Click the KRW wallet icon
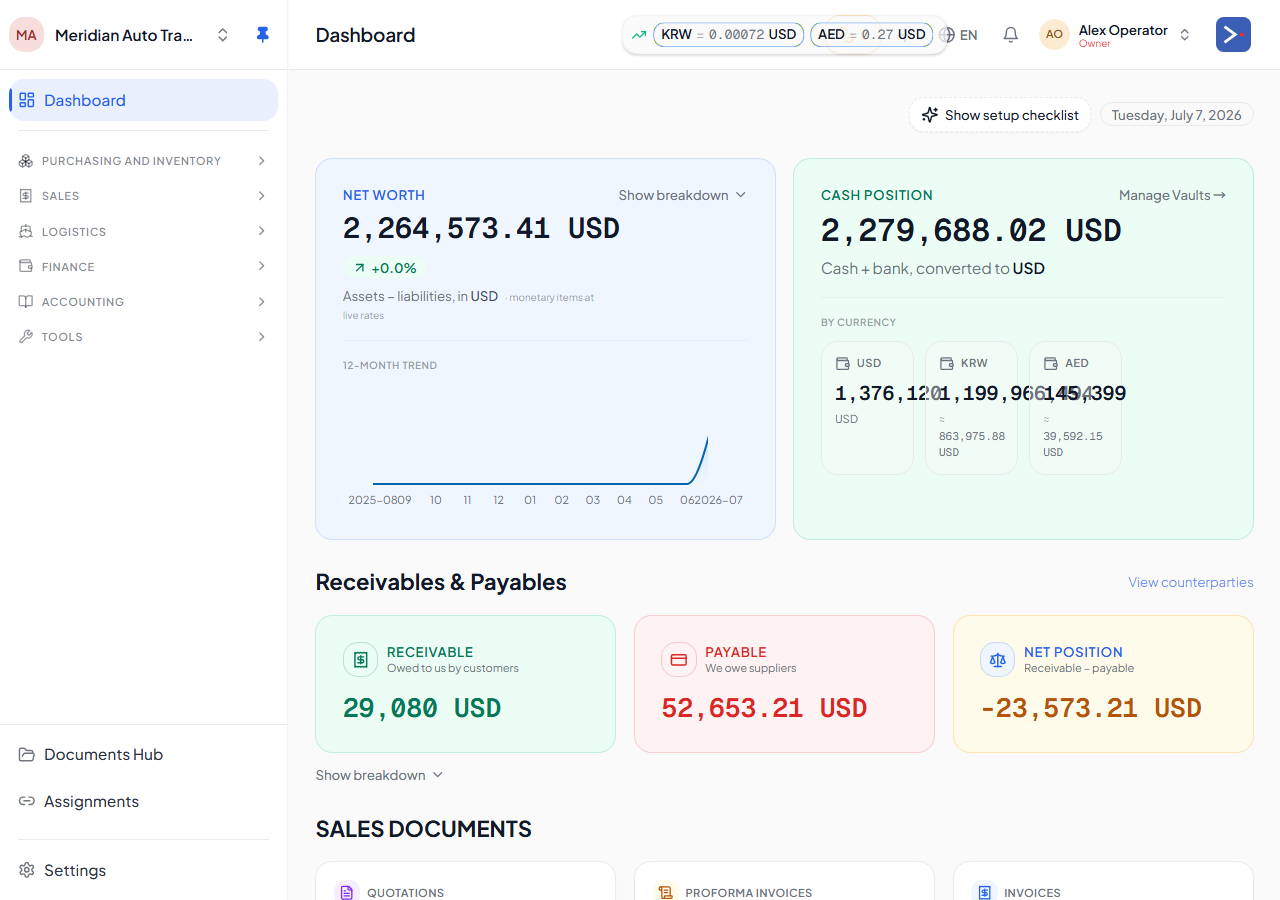The image size is (1280, 900). pos(946,363)
